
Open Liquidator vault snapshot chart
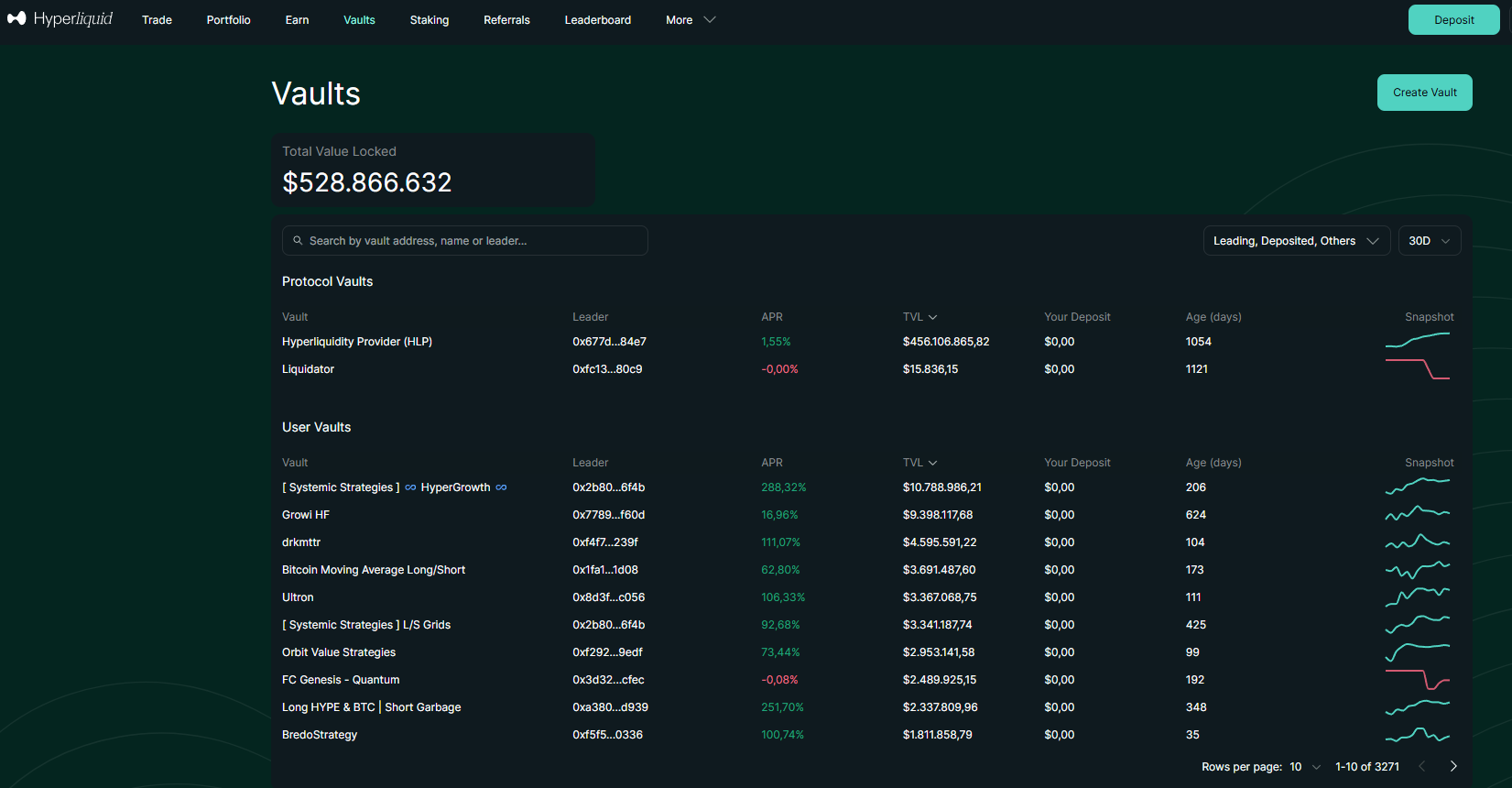1418,369
